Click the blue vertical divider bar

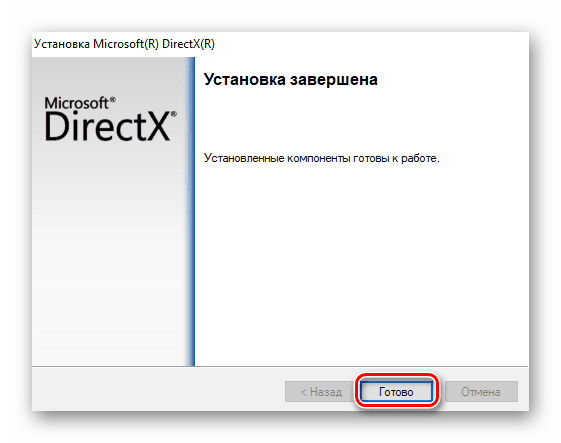click(x=190, y=211)
